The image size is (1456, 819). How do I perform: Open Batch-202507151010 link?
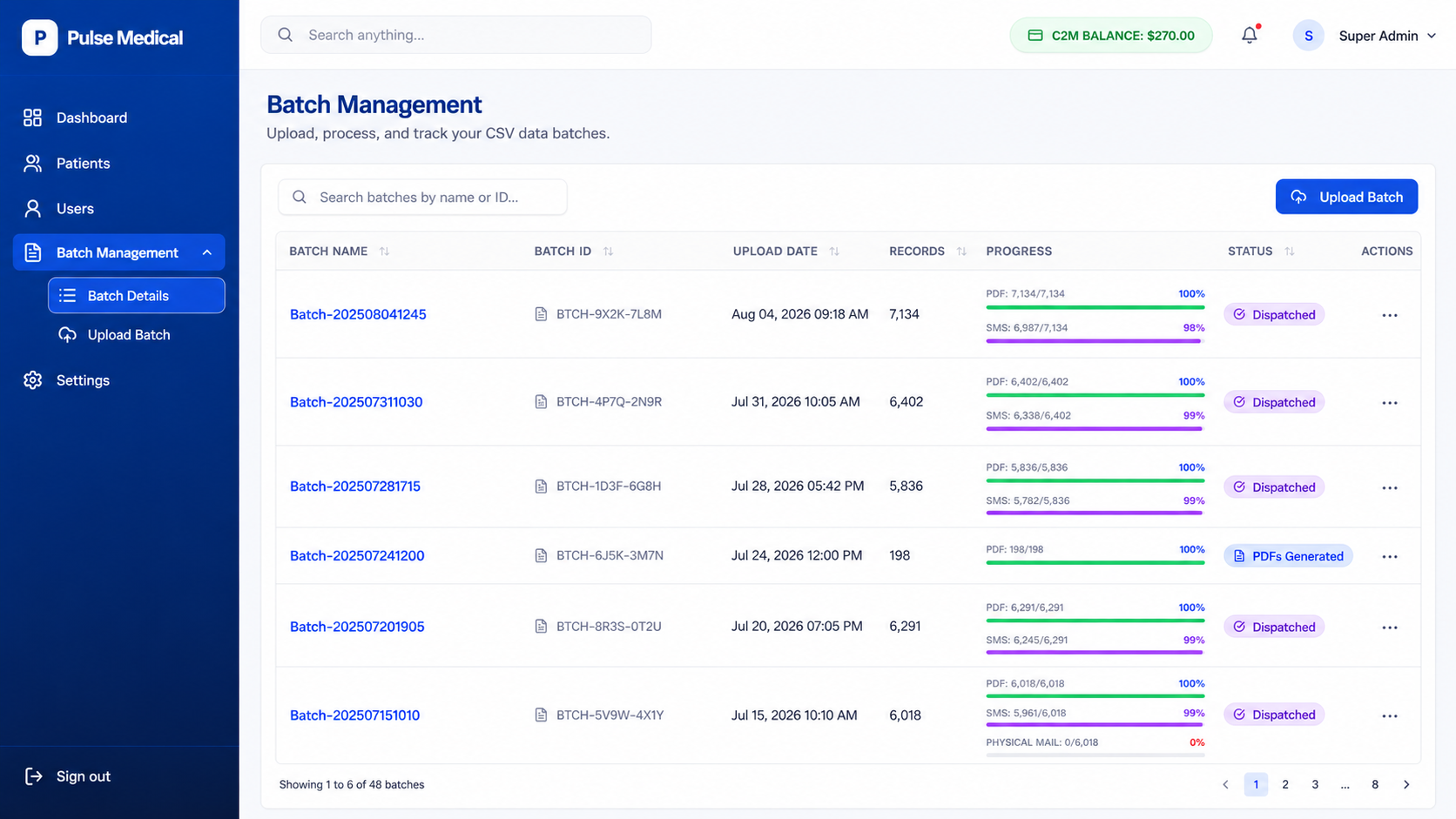(354, 715)
